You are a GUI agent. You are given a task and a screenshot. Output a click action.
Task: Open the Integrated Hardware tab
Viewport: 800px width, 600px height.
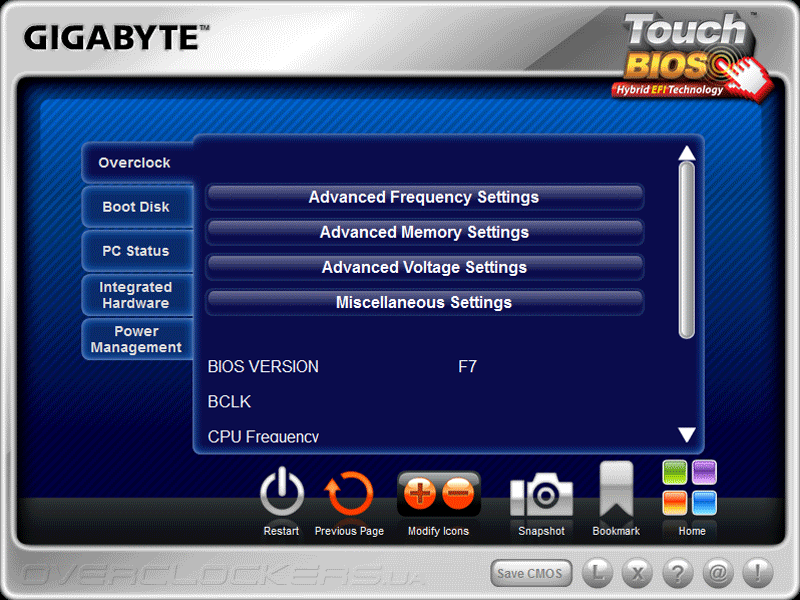coord(137,295)
